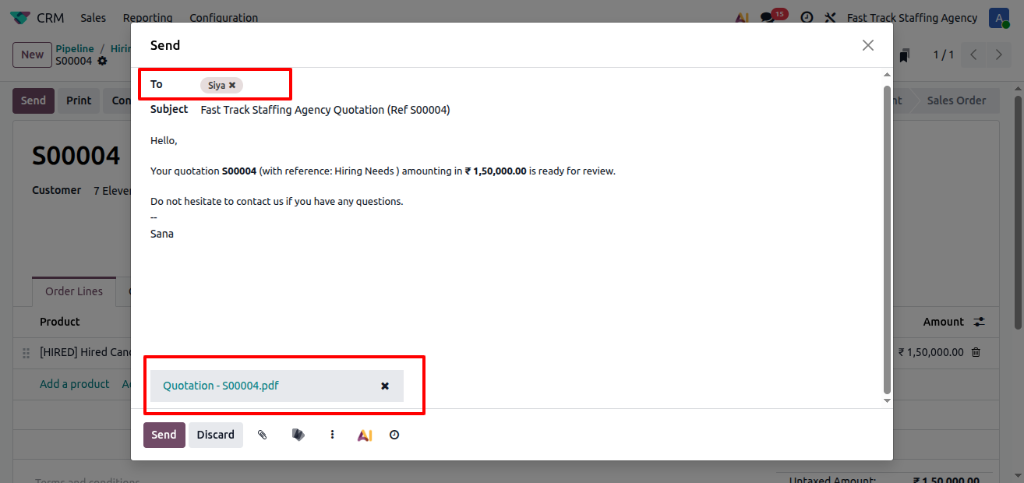Image resolution: width=1024 pixels, height=483 pixels.
Task: Click the attach file paperclip icon
Action: (x=262, y=435)
